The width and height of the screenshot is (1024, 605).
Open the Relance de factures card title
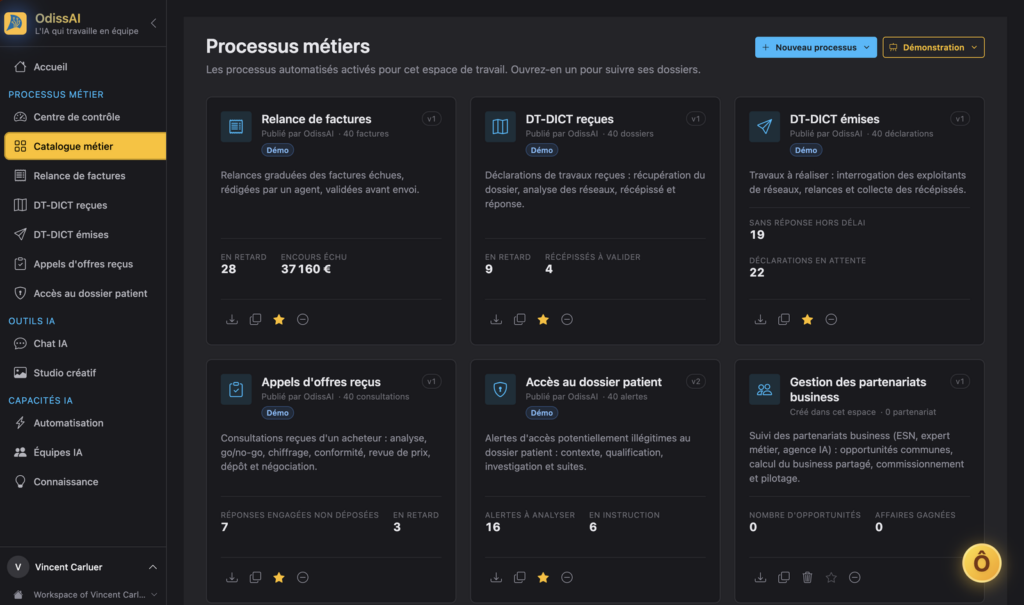point(316,119)
